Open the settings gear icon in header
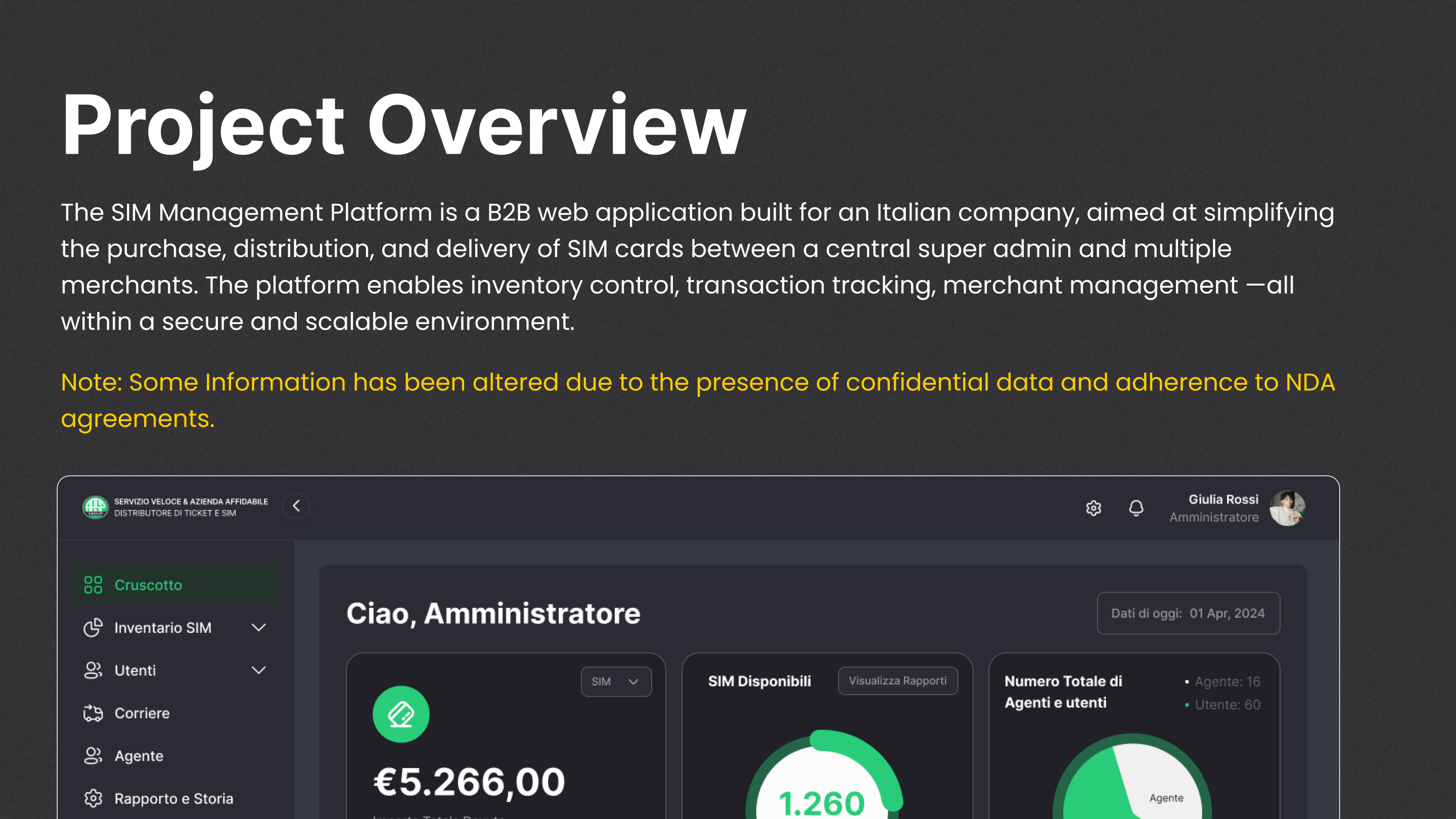This screenshot has width=1456, height=819. (1093, 508)
